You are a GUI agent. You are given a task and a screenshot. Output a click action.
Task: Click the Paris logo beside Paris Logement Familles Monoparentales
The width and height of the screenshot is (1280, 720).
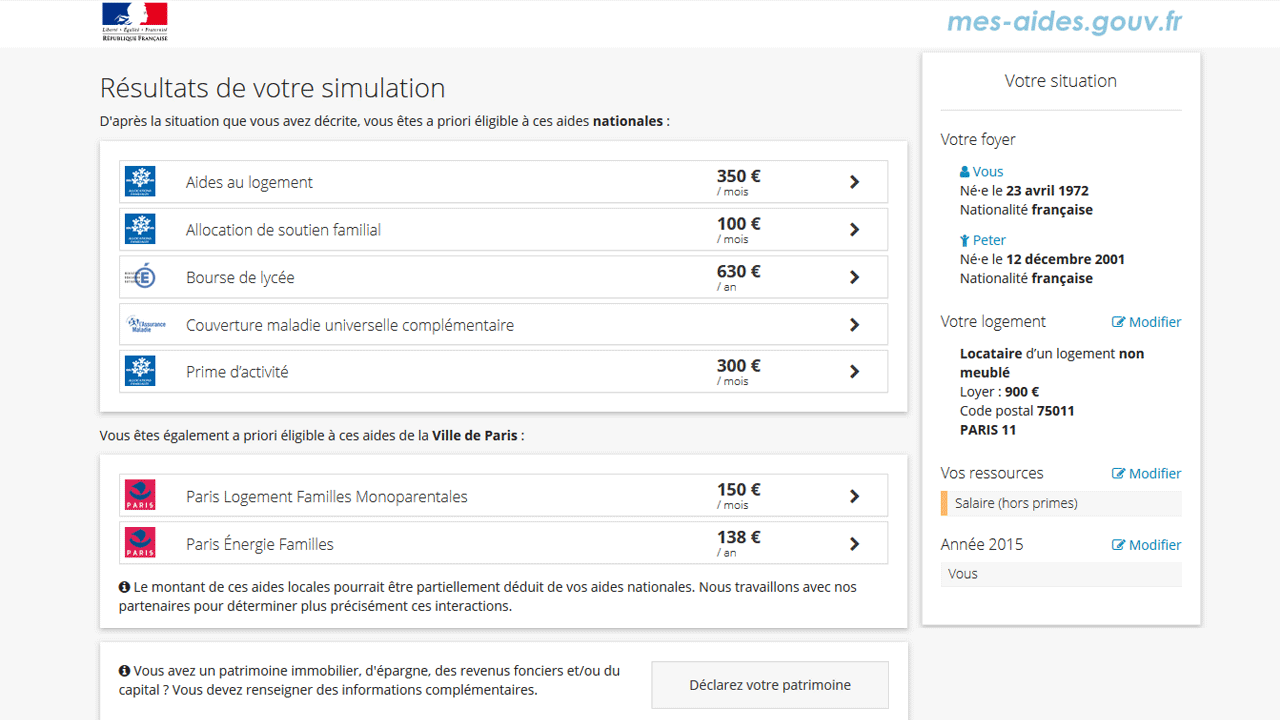coord(140,496)
